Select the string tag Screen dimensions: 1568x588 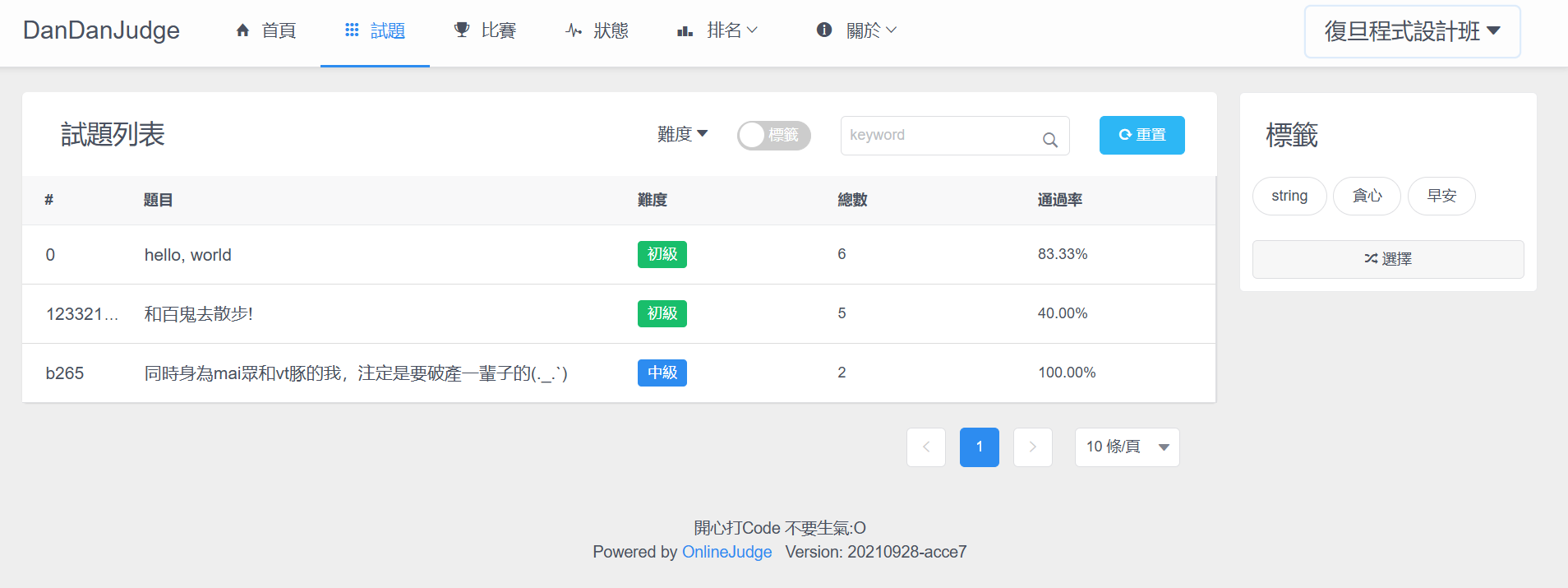coord(1289,196)
